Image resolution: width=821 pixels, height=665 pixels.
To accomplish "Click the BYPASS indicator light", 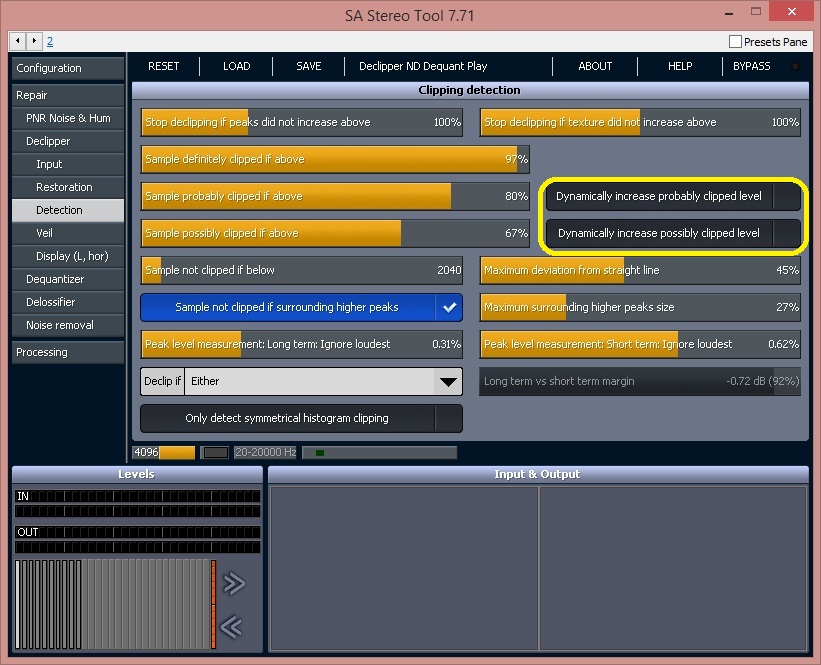I will coord(795,66).
